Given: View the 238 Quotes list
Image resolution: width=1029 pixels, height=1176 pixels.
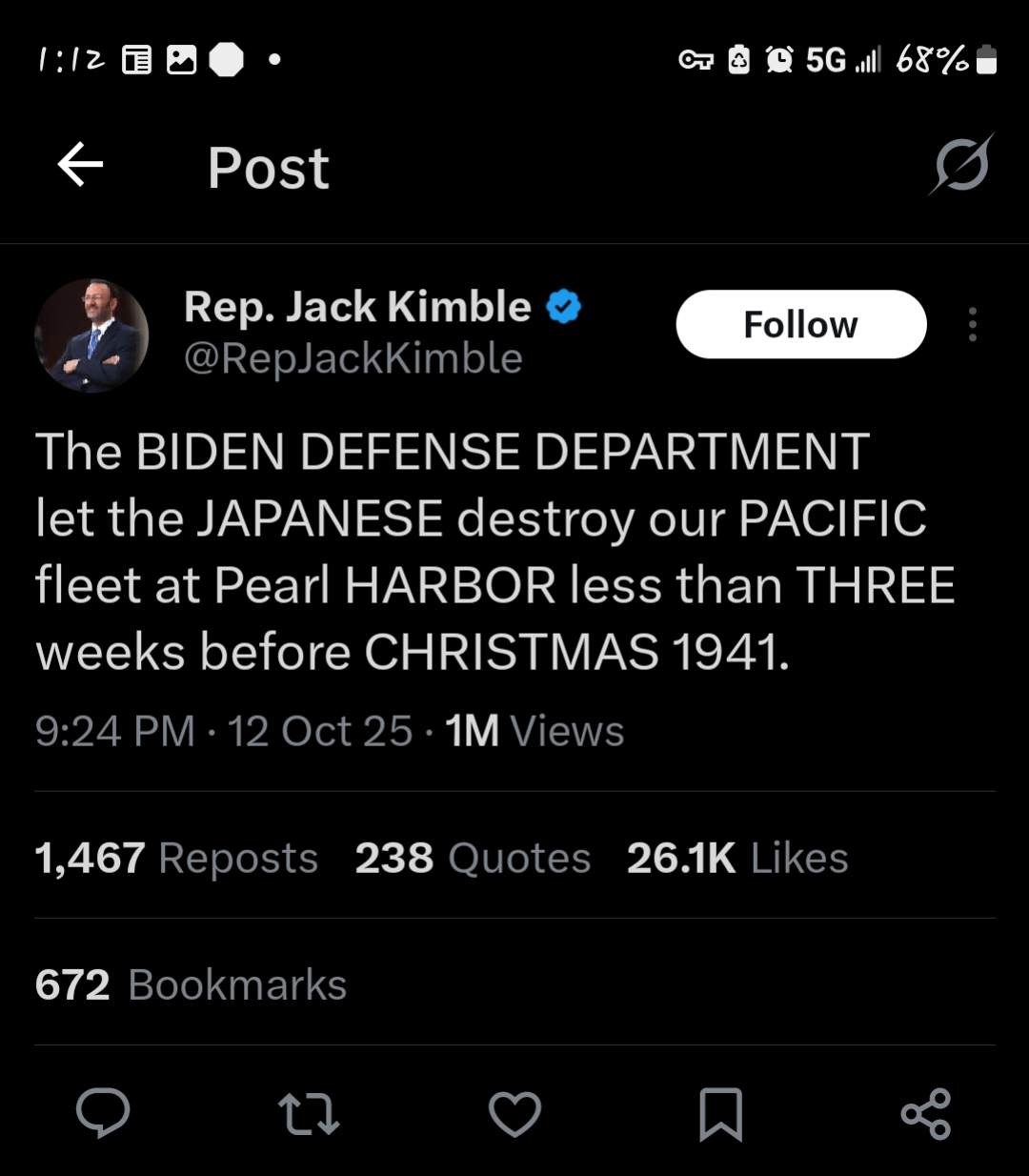Looking at the screenshot, I should click(x=473, y=858).
